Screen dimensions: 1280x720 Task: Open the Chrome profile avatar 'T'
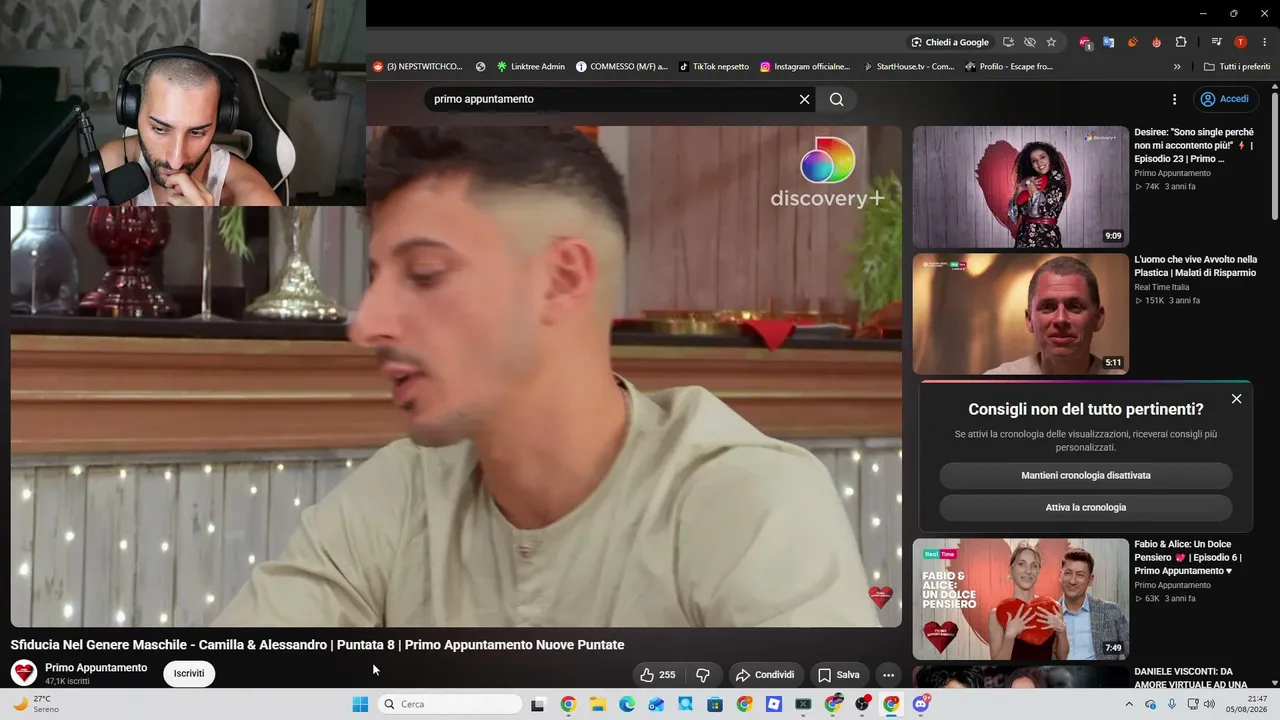point(1241,42)
